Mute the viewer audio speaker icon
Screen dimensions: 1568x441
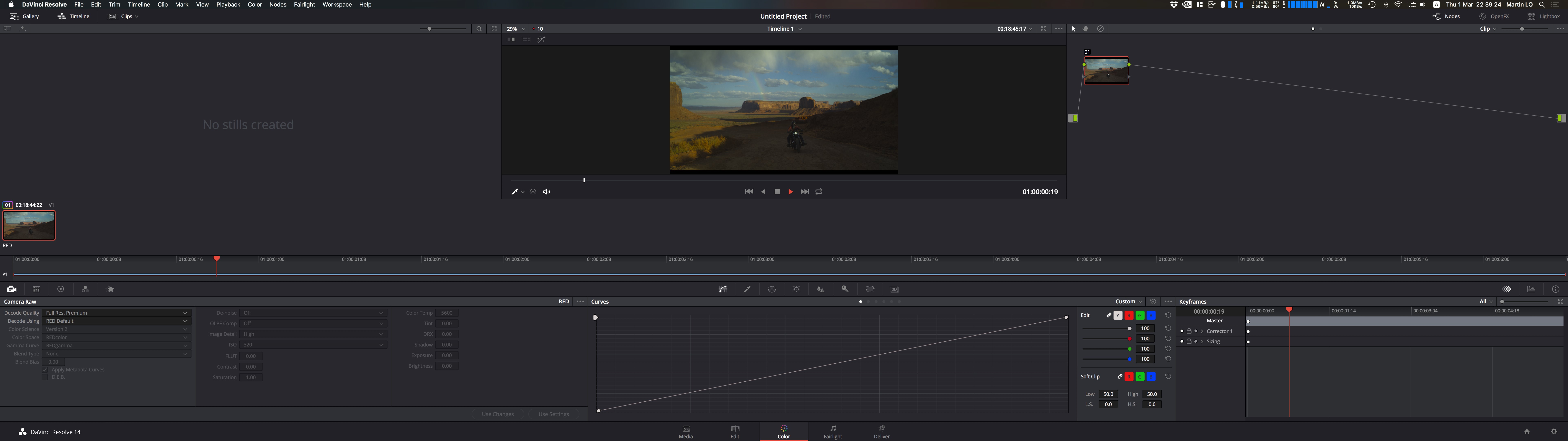pyautogui.click(x=547, y=192)
